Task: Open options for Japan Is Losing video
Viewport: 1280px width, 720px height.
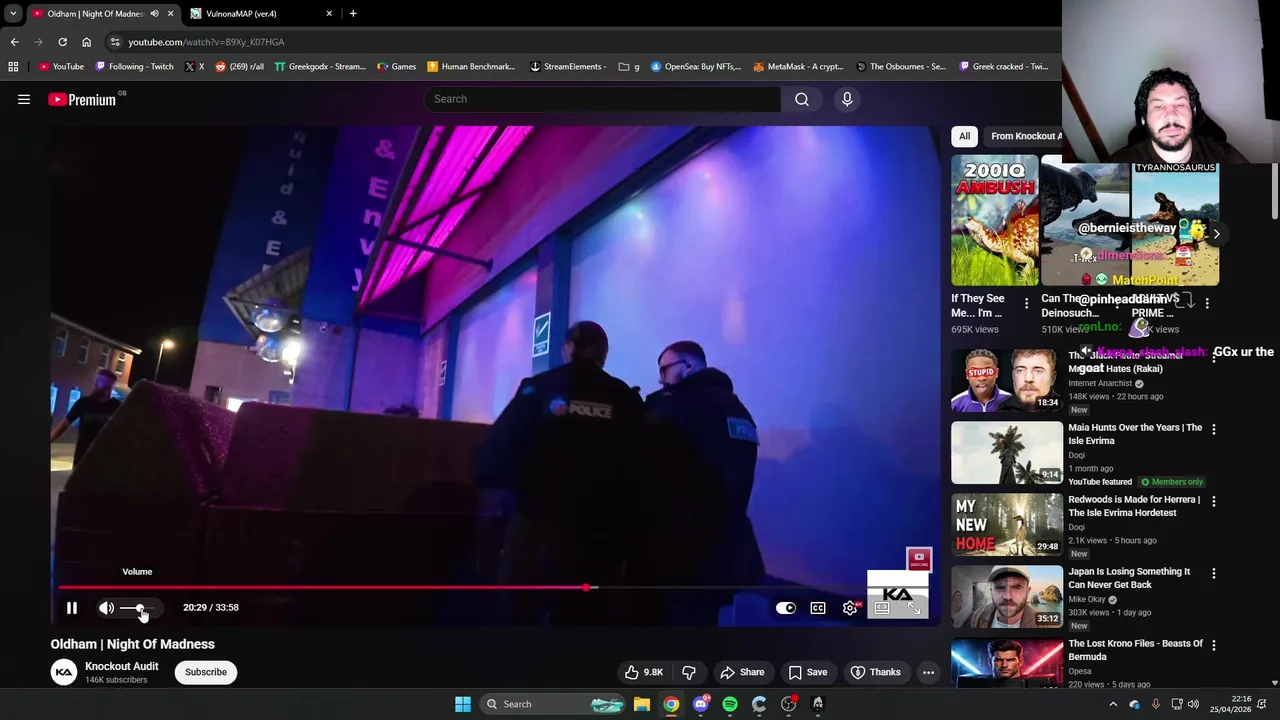Action: coord(1214,573)
